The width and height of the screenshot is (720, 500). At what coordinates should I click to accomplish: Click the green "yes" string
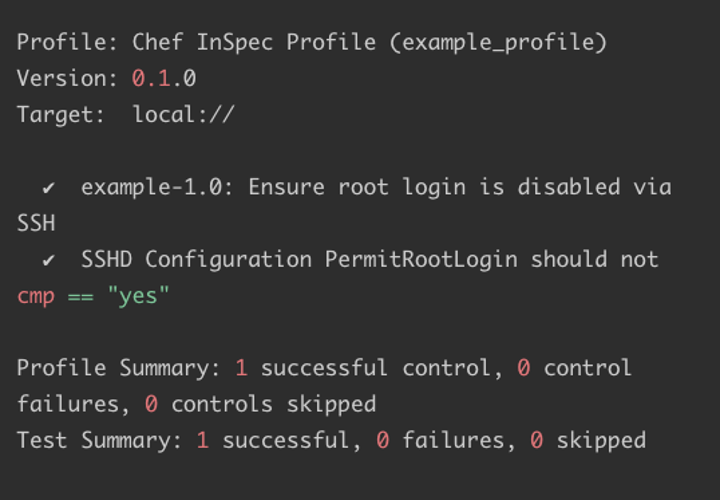coord(138,296)
